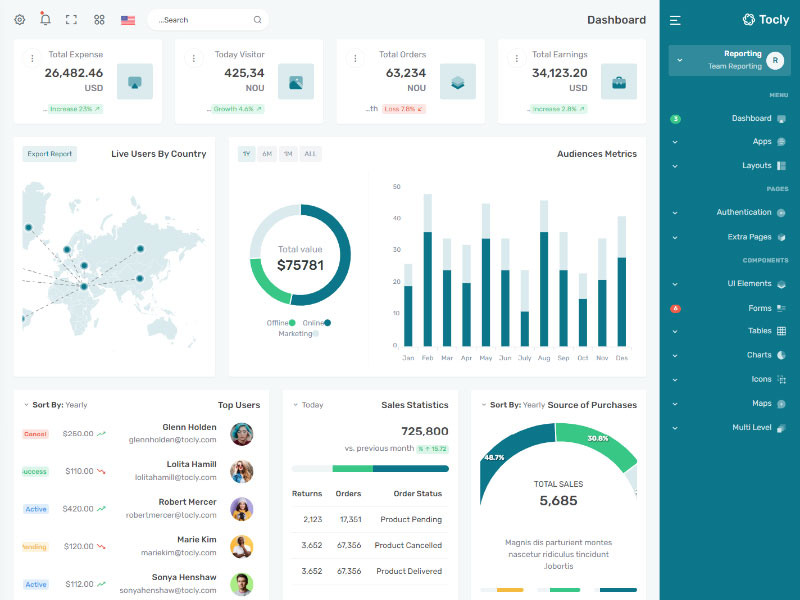Viewport: 800px width, 600px height.
Task: Open the Charts sidebar menu item
Action: coord(759,355)
